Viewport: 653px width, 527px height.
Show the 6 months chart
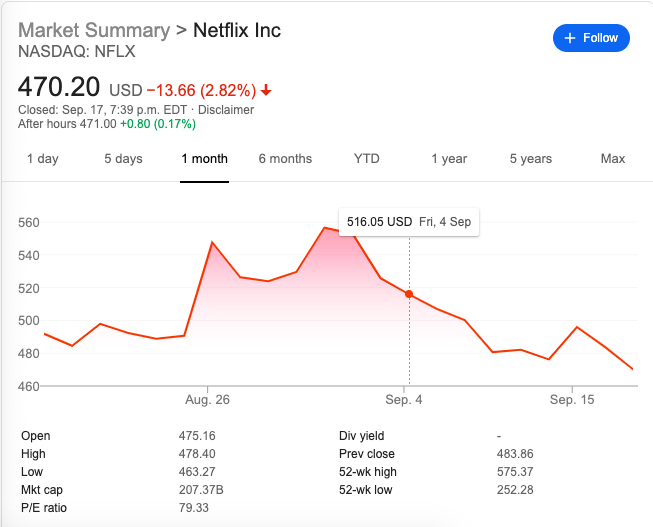(x=285, y=159)
